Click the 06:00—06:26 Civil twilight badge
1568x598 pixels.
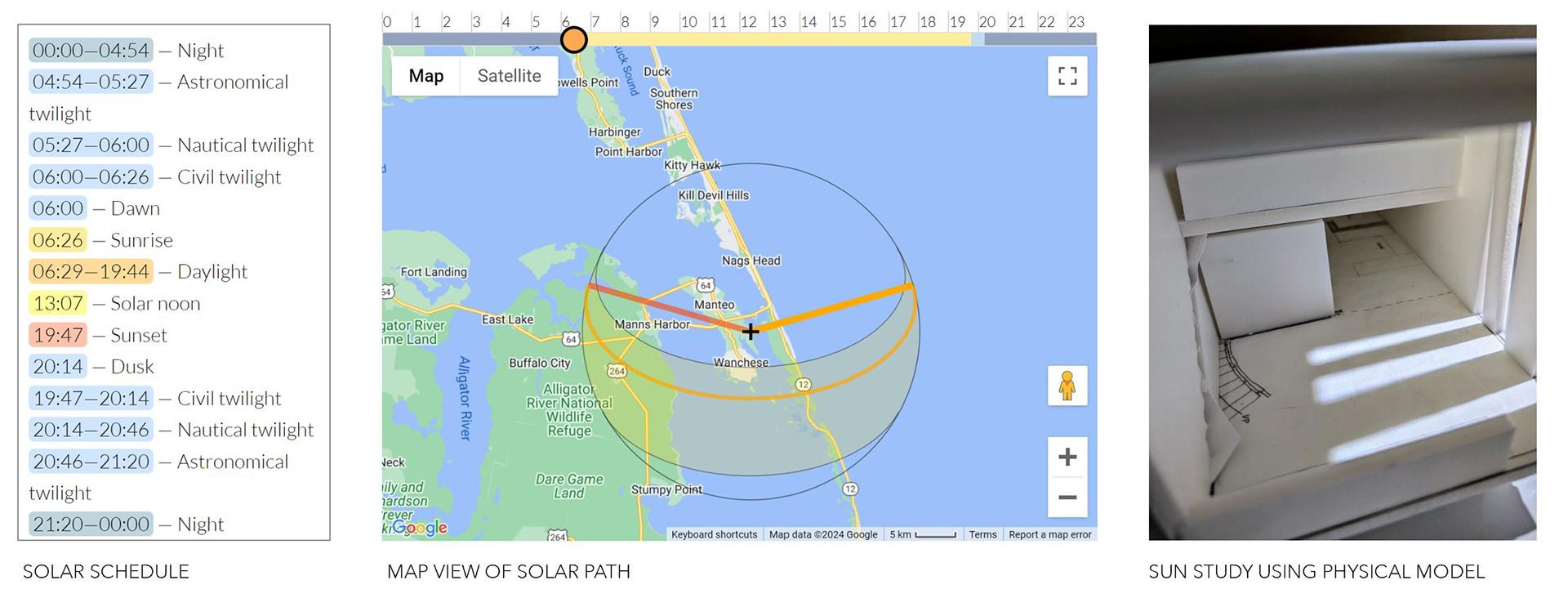[91, 177]
